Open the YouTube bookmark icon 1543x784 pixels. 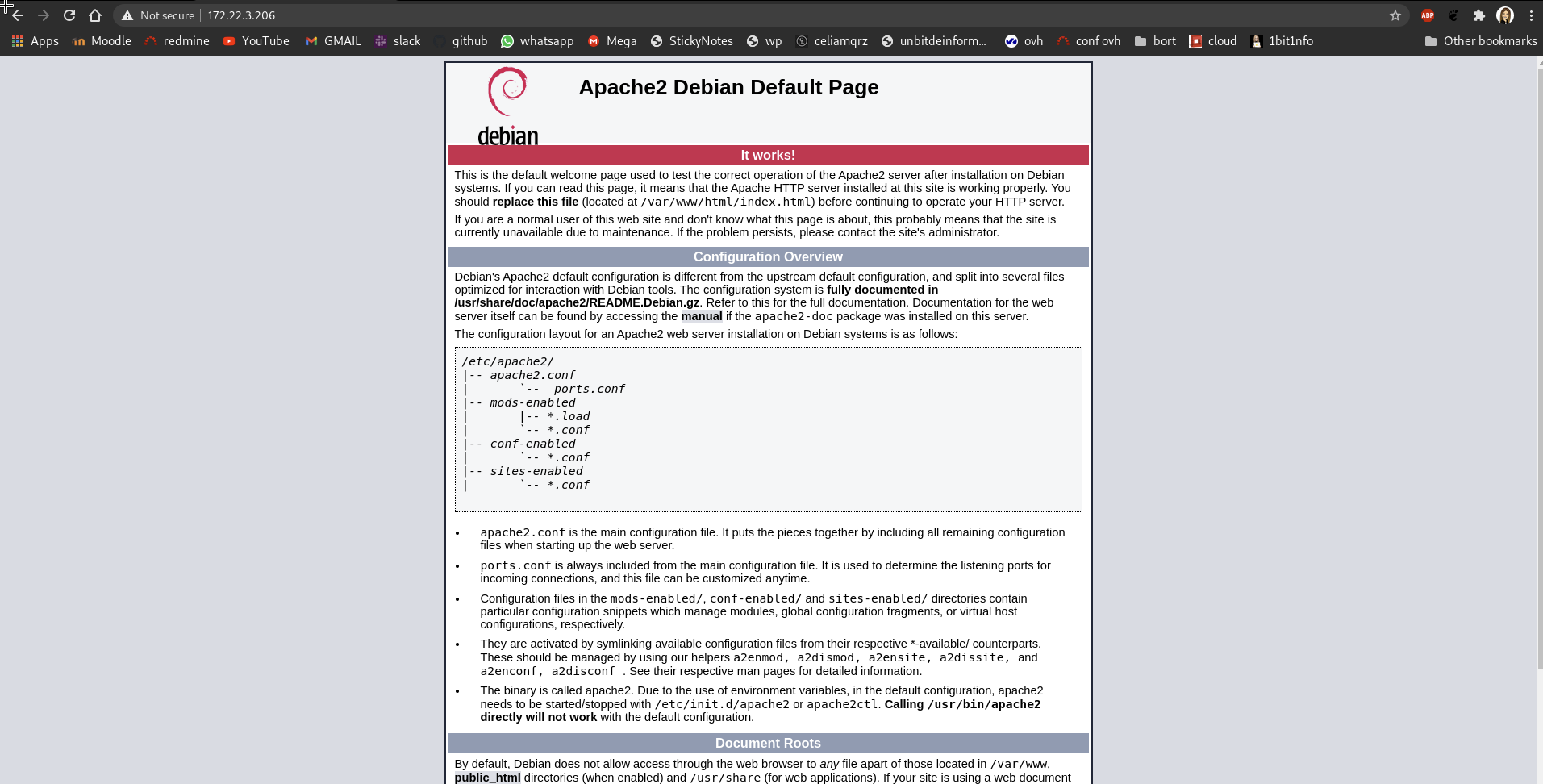[229, 40]
